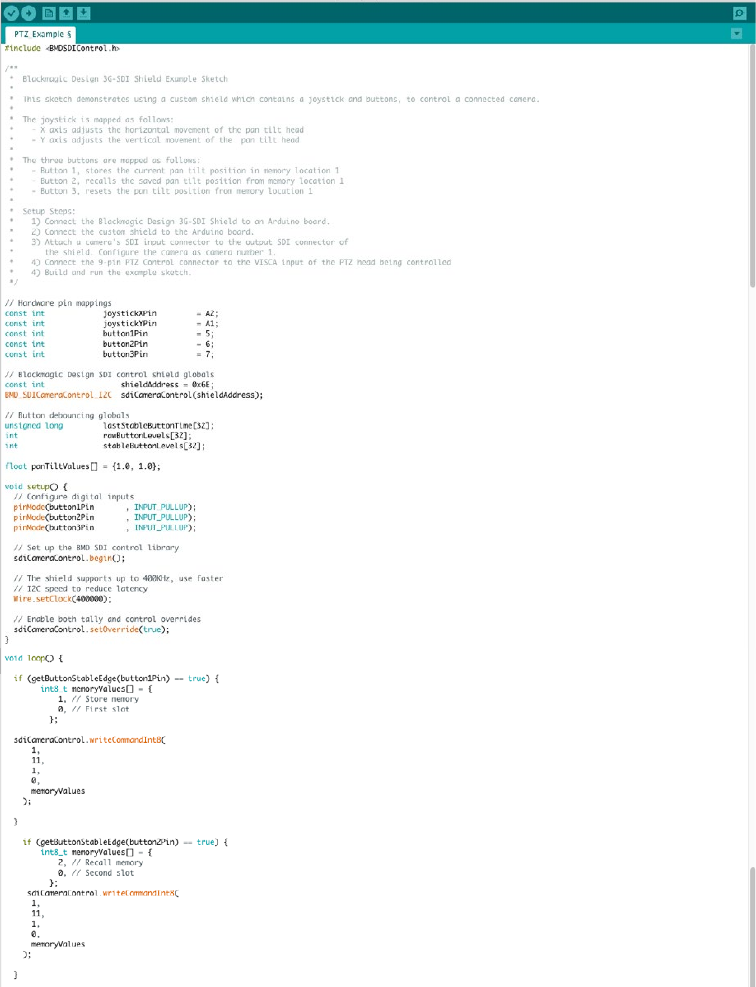This screenshot has width=756, height=987.
Task: Save the sketch with the Save icon
Action: (84, 13)
